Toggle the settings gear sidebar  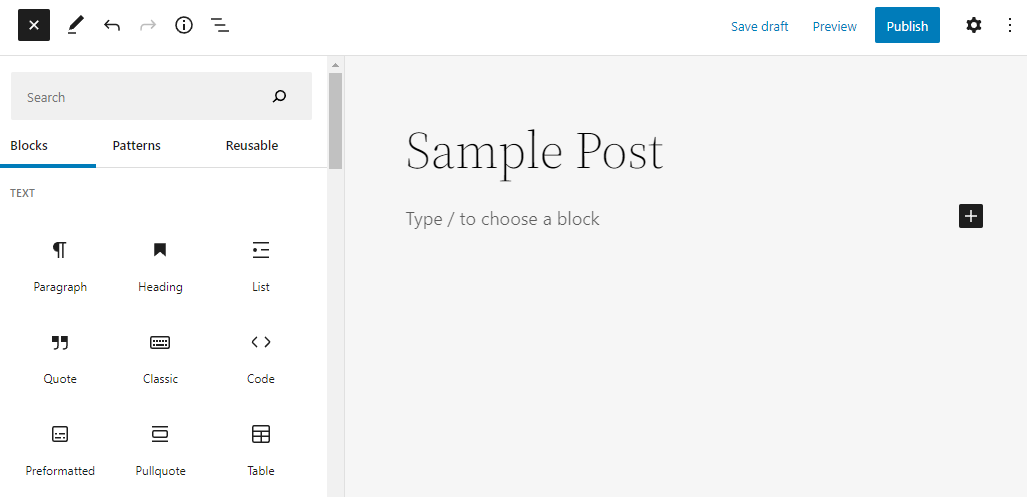[973, 26]
